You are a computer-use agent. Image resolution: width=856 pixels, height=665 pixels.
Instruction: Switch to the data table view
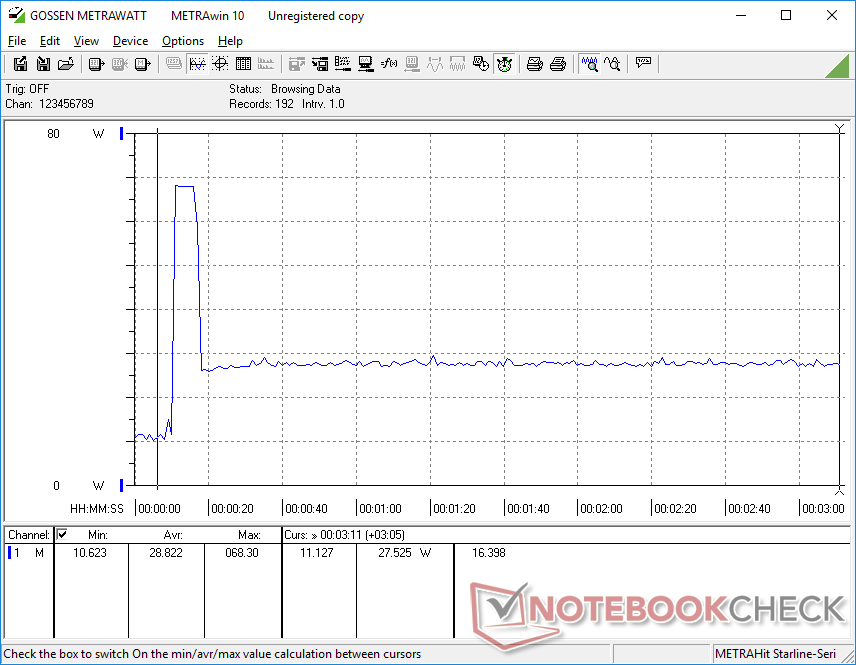click(243, 64)
